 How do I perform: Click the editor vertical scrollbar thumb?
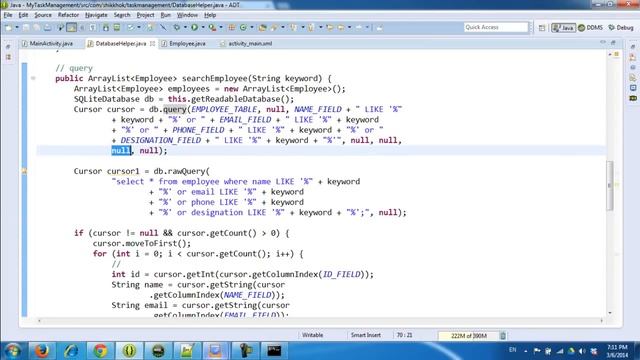[x=610, y=186]
